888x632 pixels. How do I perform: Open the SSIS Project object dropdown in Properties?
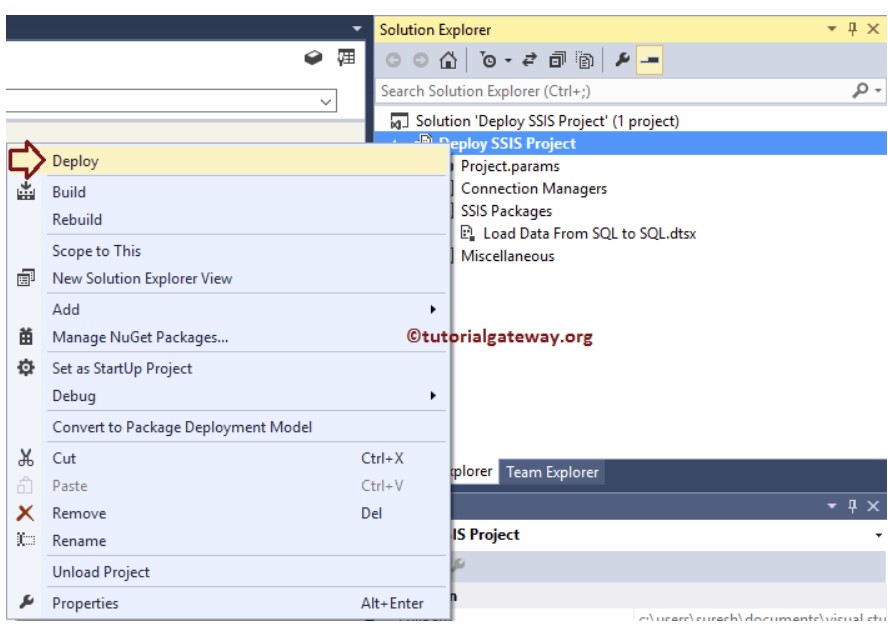(878, 535)
